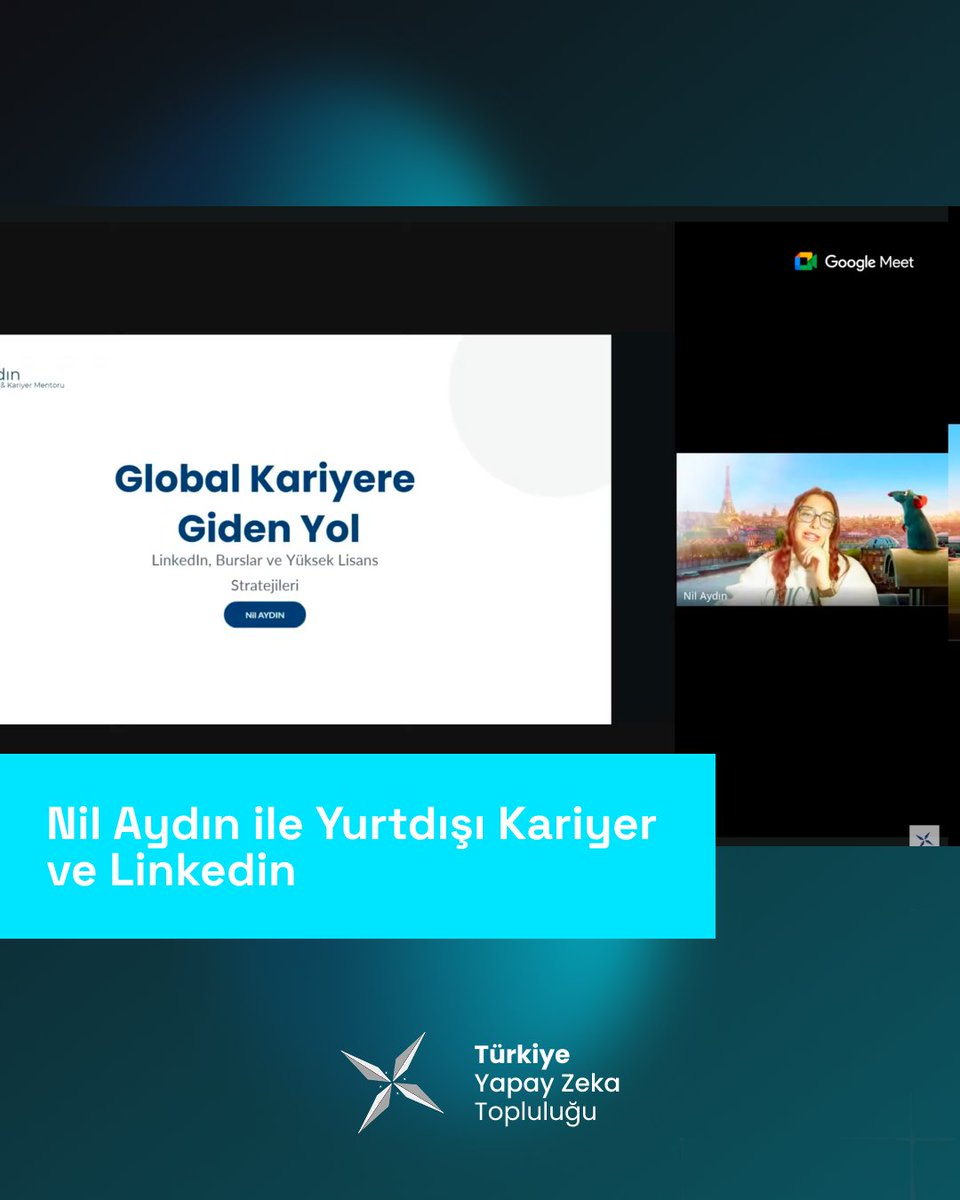This screenshot has width=960, height=1200.
Task: Click the "Kariyer Mentoru" text on the slide corner
Action: tap(35, 385)
